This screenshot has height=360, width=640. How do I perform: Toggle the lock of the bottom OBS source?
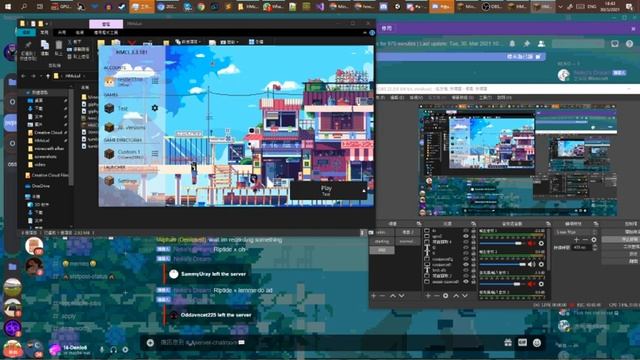click(x=473, y=282)
